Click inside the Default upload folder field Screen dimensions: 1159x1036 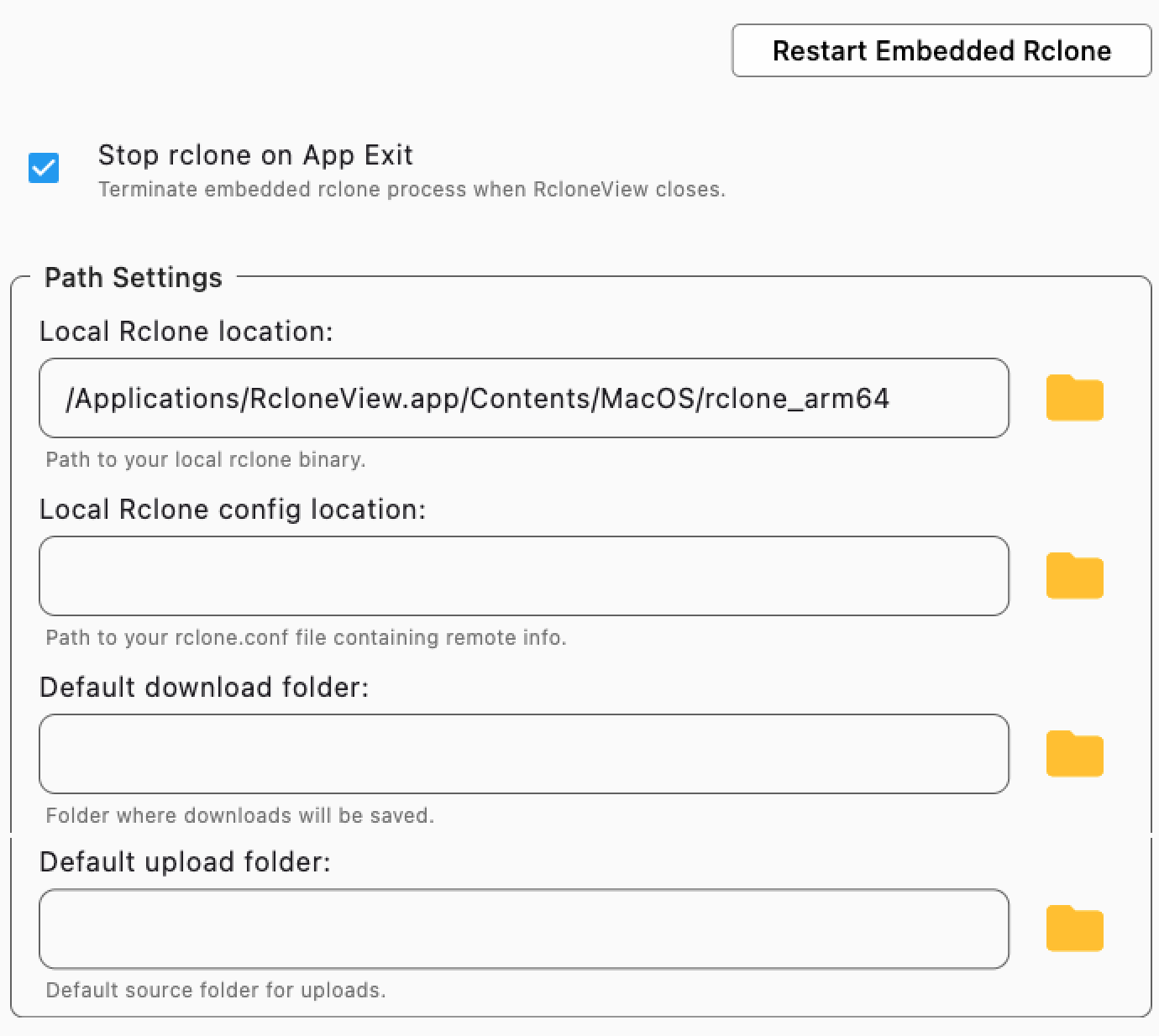coord(522,929)
